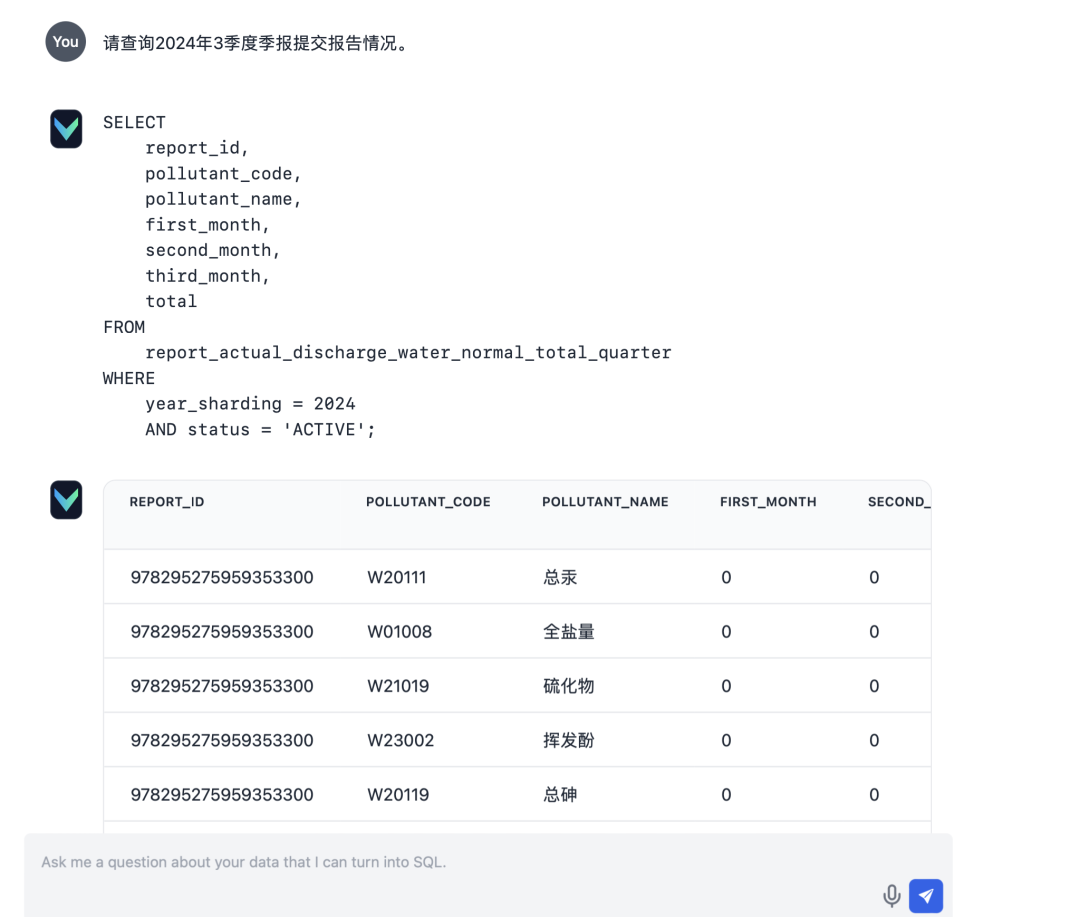Activate the microphone voice input icon
Image resolution: width=1080 pixels, height=917 pixels.
click(891, 896)
